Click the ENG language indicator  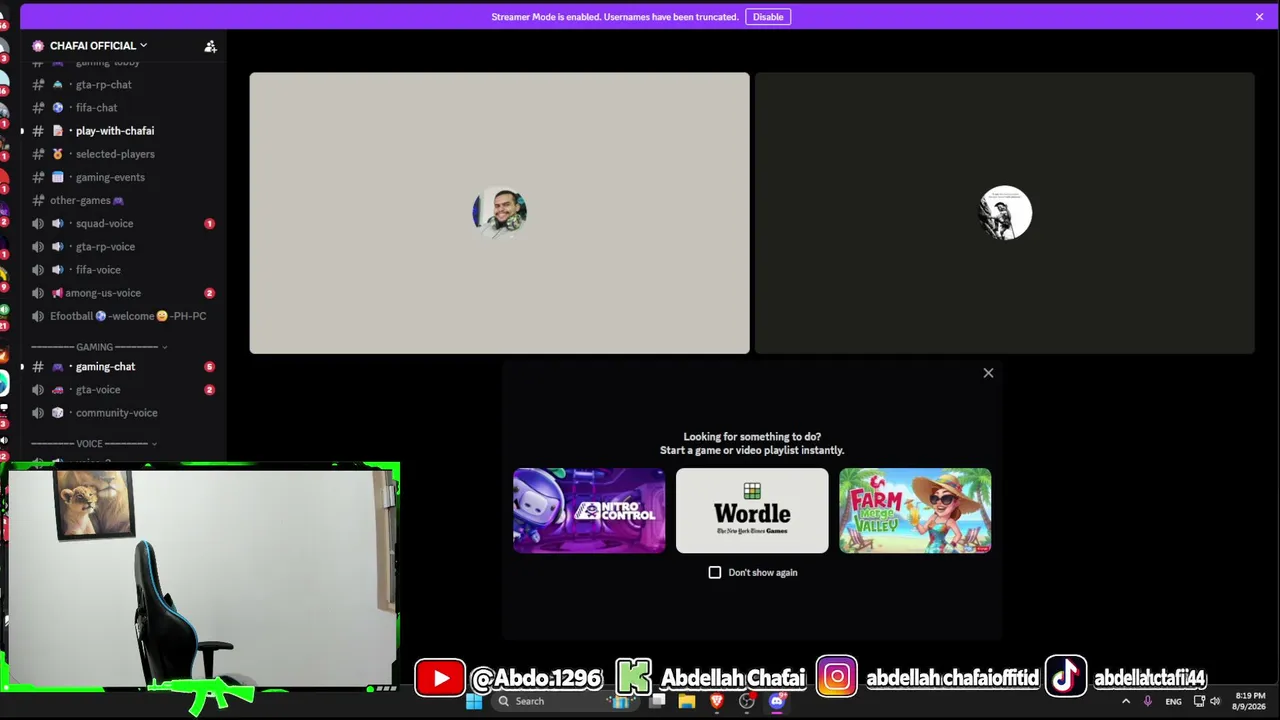(x=1174, y=702)
